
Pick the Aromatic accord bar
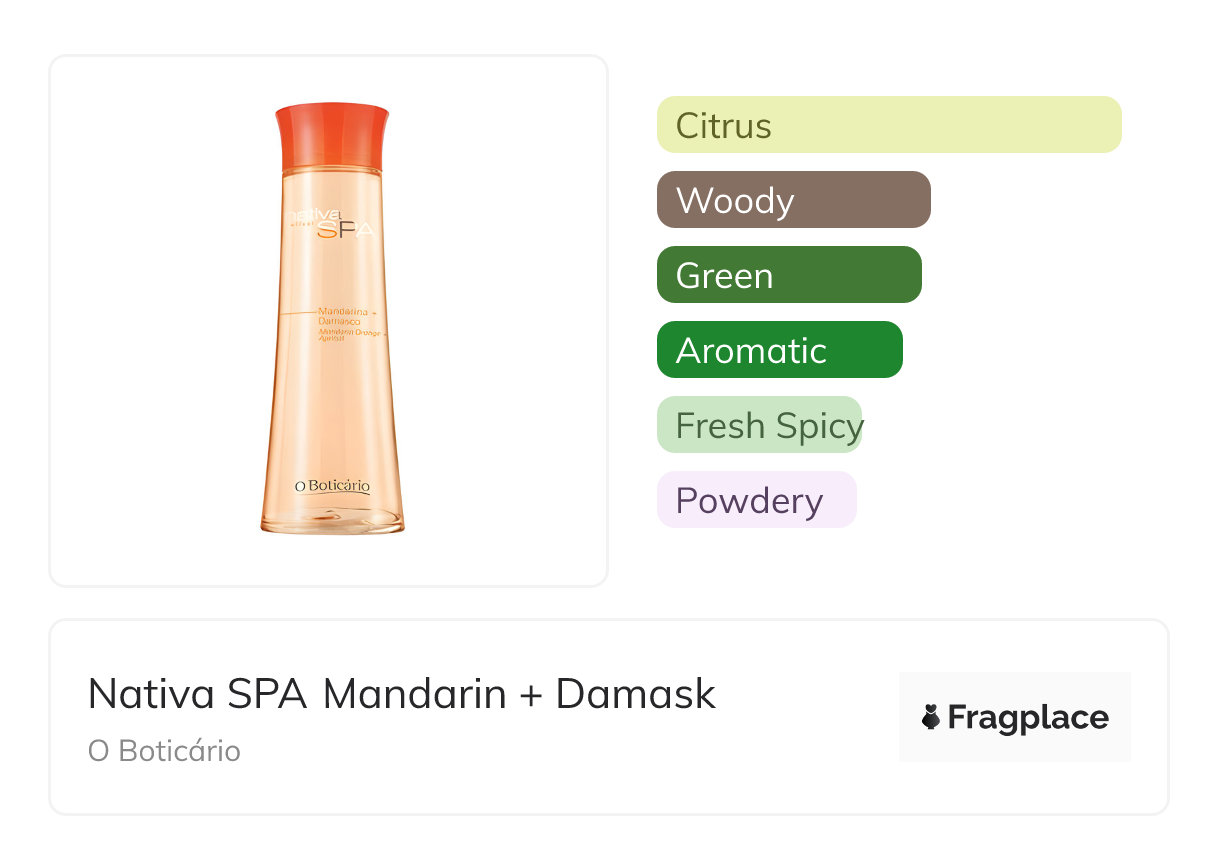coord(779,350)
